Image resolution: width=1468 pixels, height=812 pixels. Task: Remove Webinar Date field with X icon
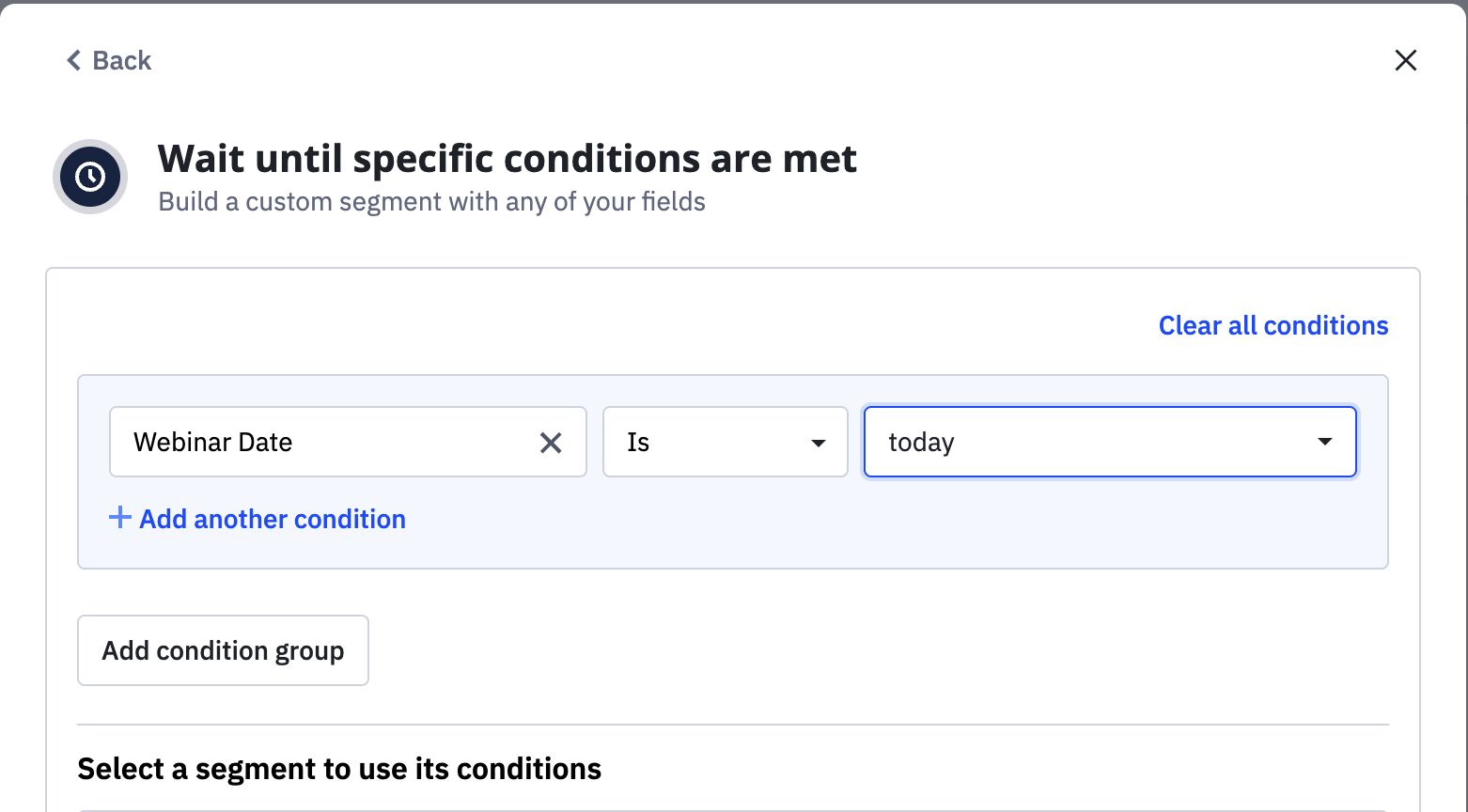(551, 443)
